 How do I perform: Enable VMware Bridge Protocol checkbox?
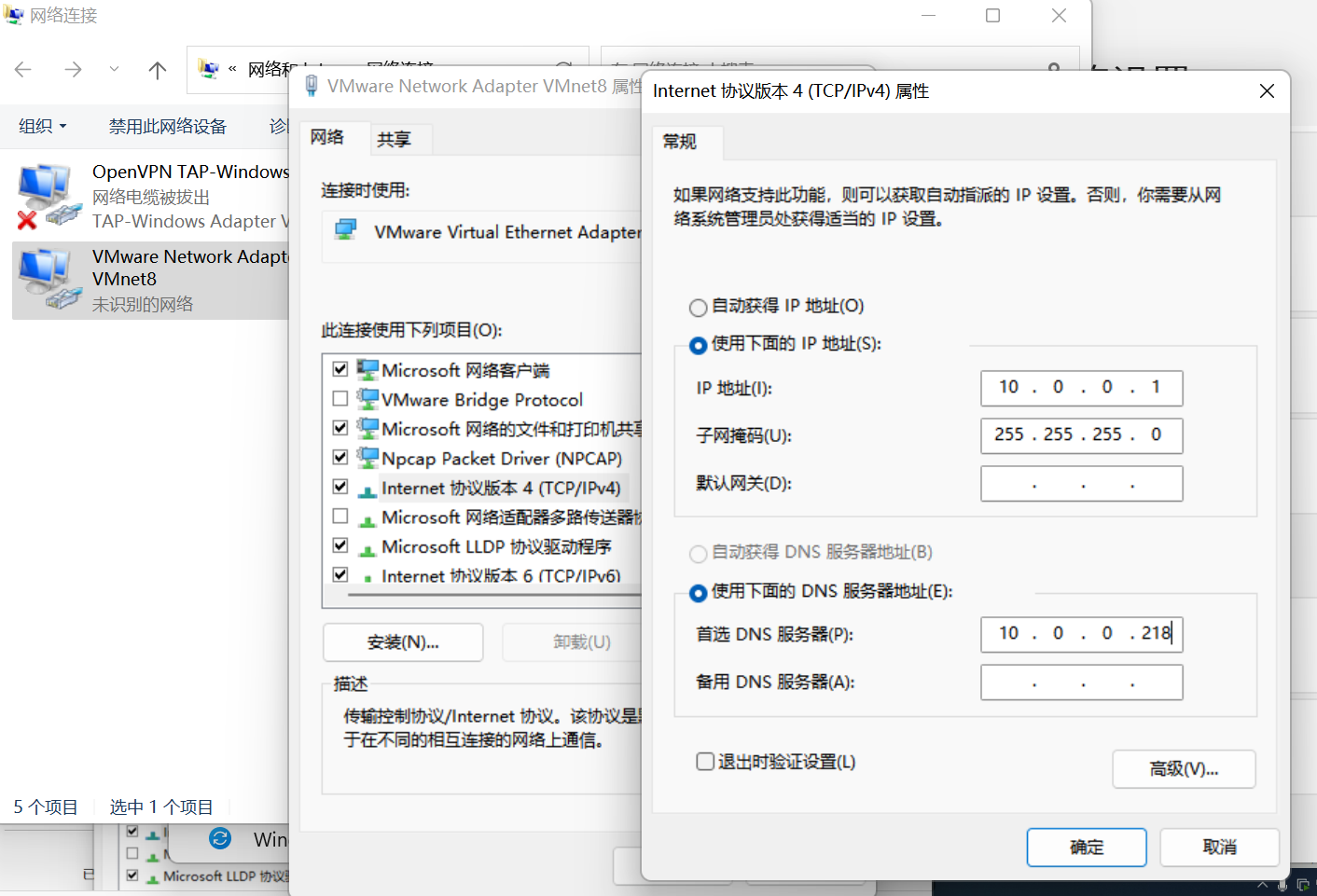(340, 399)
